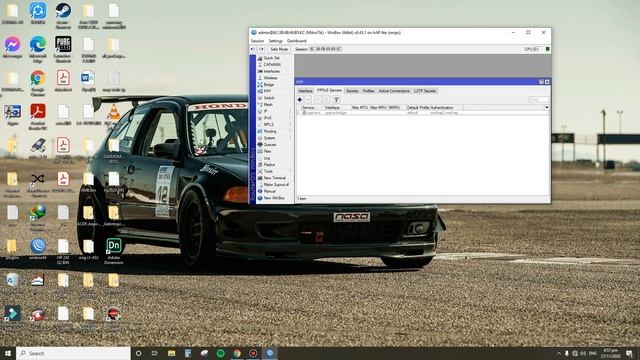640x360 pixels.
Task: Close the PPP inner window
Action: (547, 82)
